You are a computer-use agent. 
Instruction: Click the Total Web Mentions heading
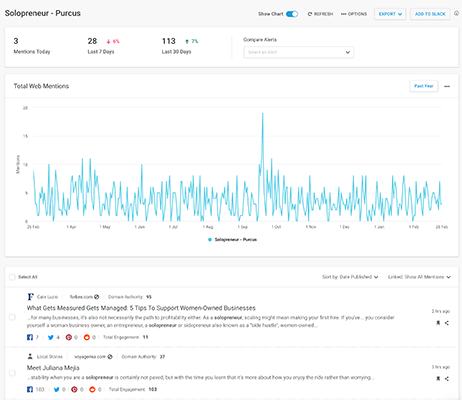pyautogui.click(x=41, y=86)
